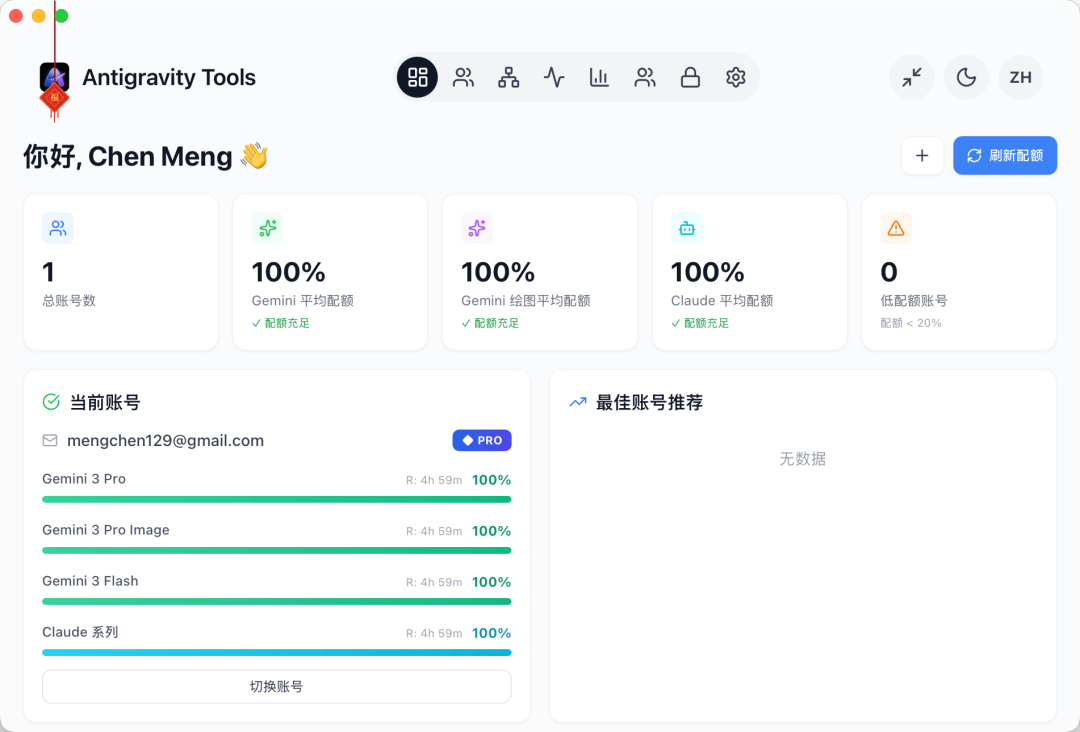Click robot icon in Claude 平均配额 card
1080x732 pixels.
coord(687,228)
